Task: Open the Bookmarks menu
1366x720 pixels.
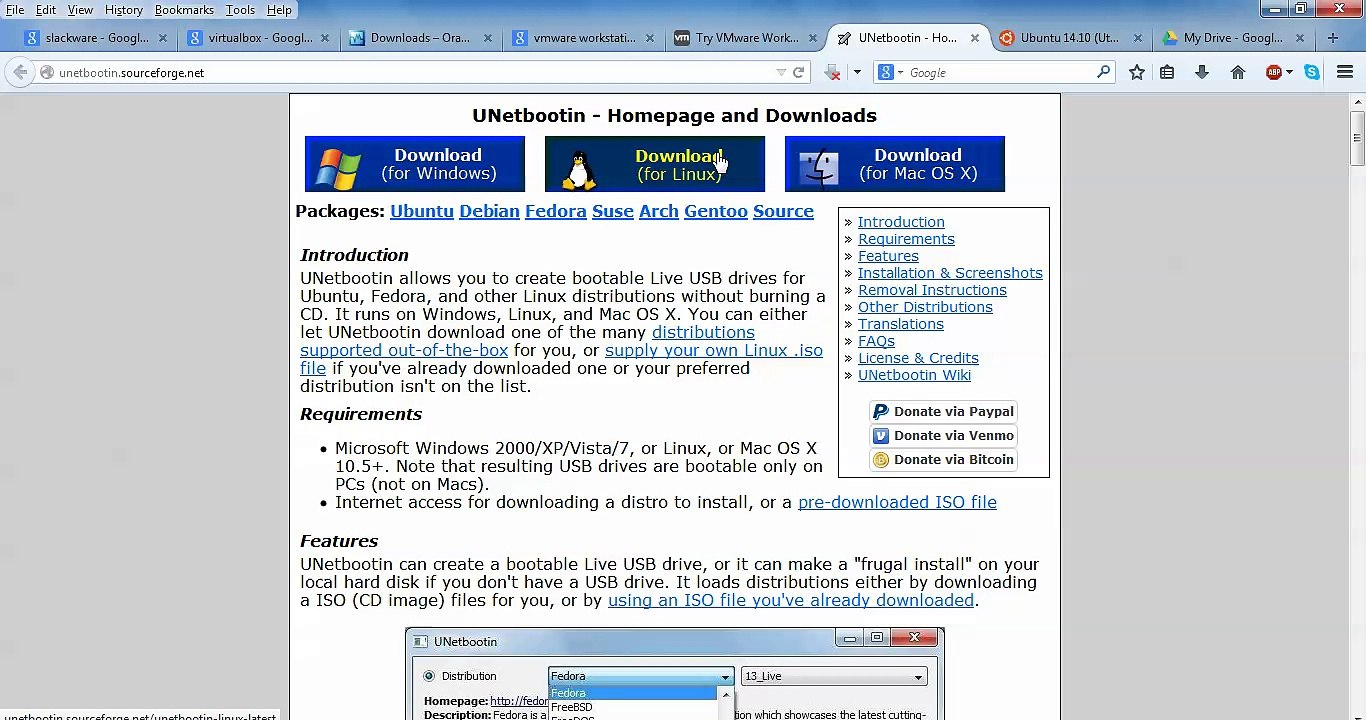Action: tap(184, 10)
